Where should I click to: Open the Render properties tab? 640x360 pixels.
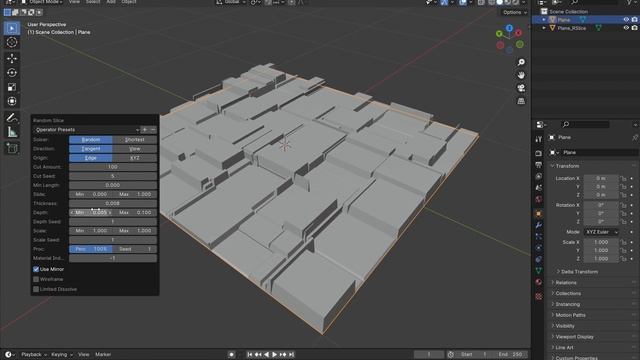point(538,153)
